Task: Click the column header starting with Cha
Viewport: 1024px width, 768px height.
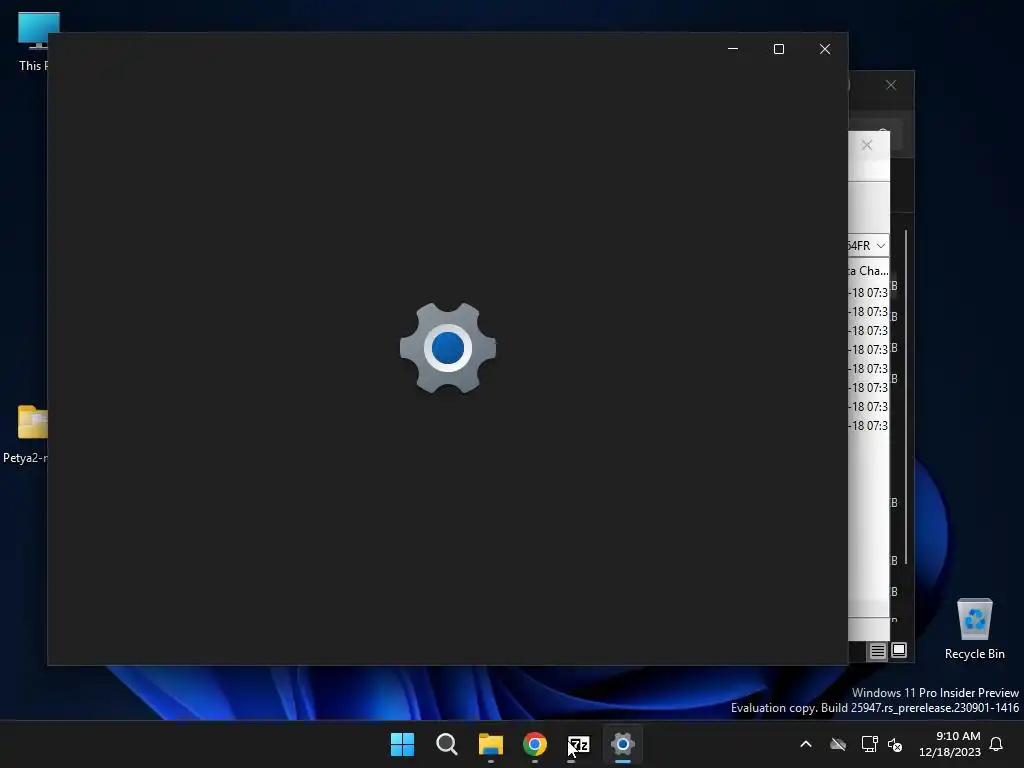Action: (869, 270)
